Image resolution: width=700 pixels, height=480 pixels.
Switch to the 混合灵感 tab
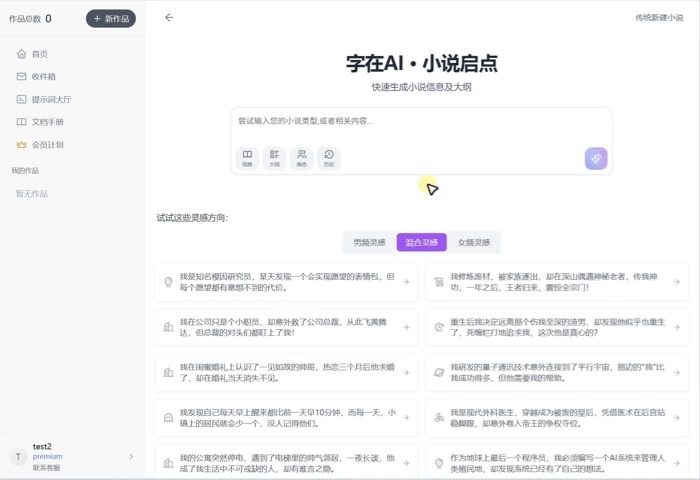tap(421, 242)
